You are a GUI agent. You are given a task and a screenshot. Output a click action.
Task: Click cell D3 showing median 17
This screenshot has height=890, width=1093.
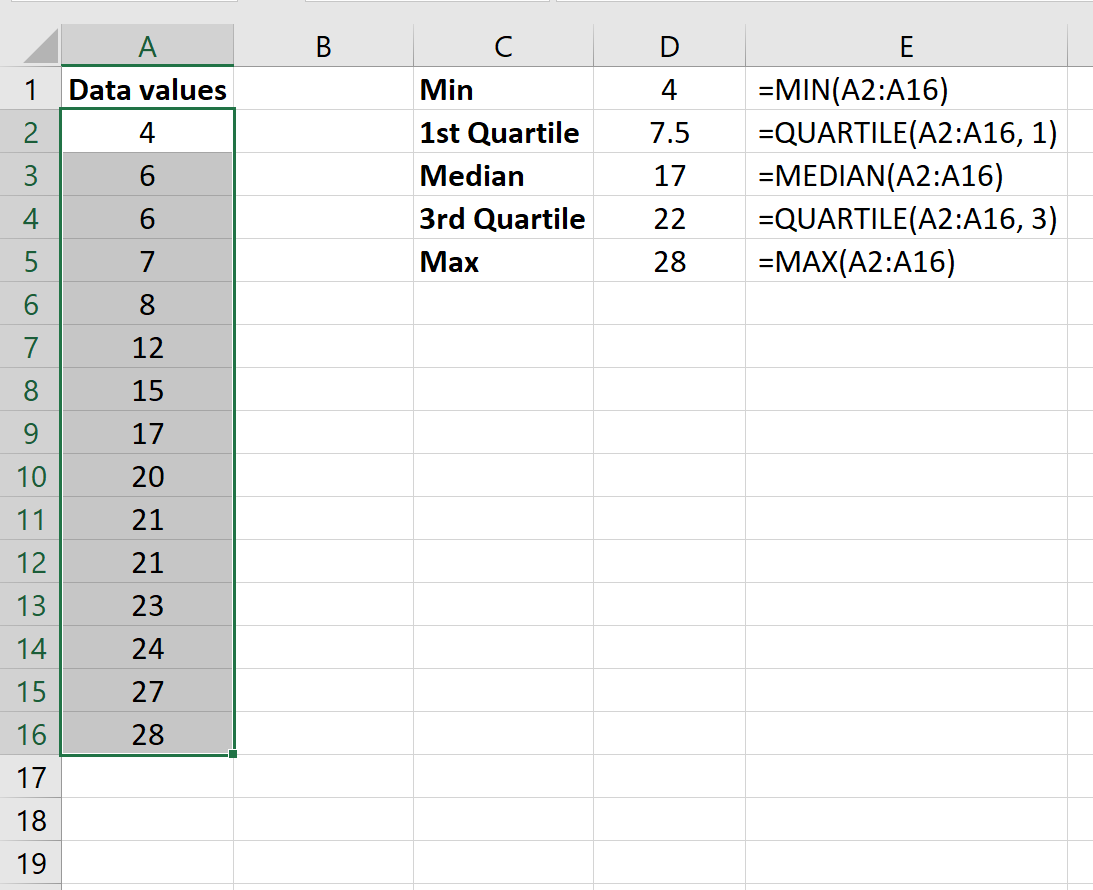pos(669,176)
